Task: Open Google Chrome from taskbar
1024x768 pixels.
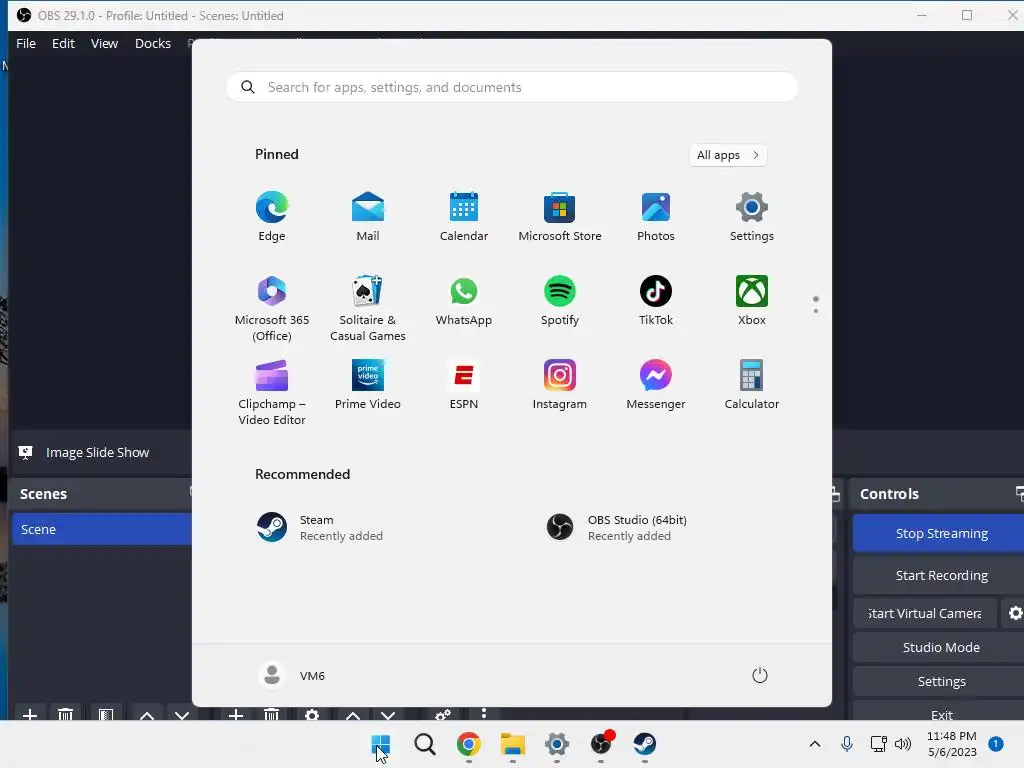Action: tap(469, 744)
